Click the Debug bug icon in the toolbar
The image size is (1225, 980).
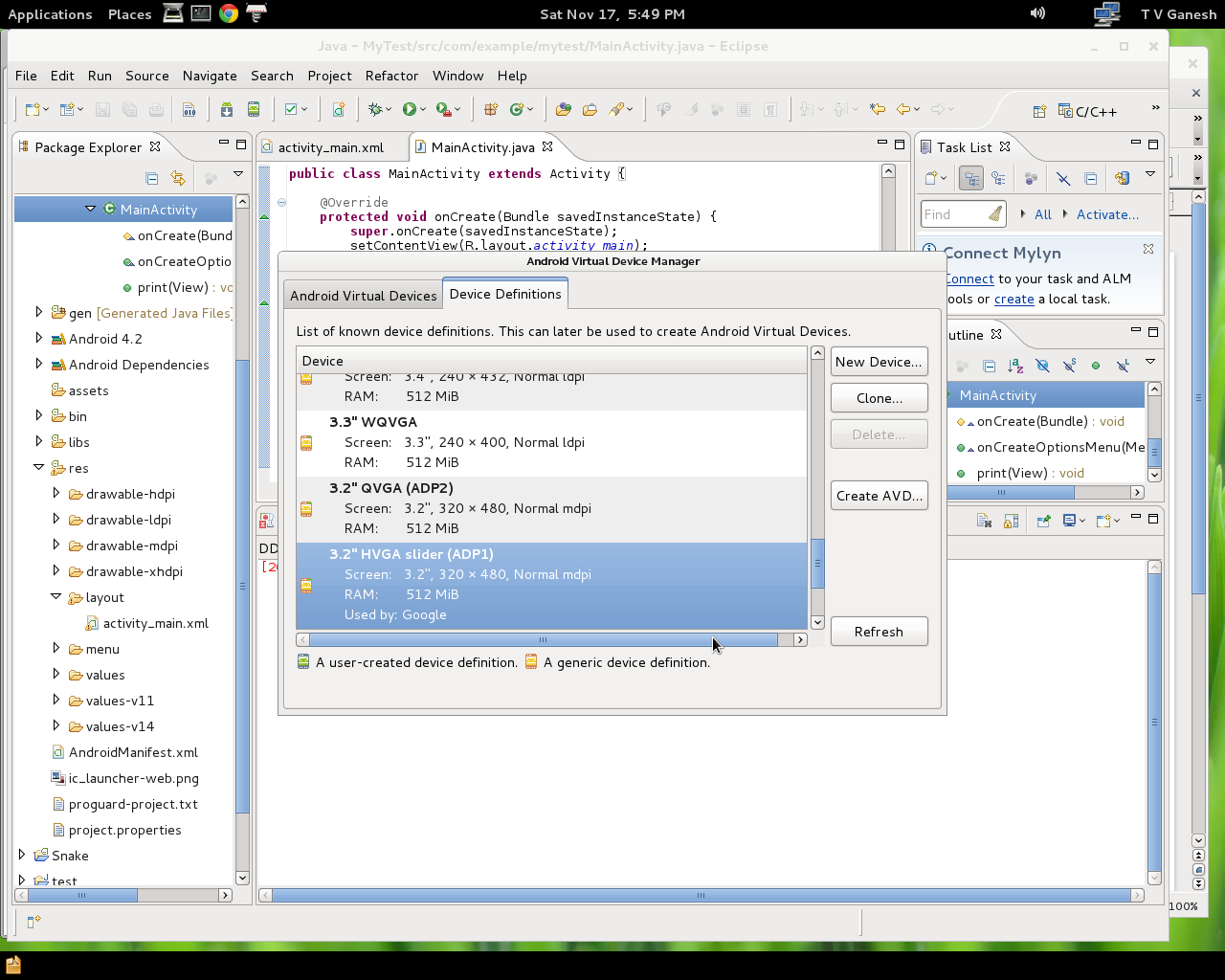point(376,109)
